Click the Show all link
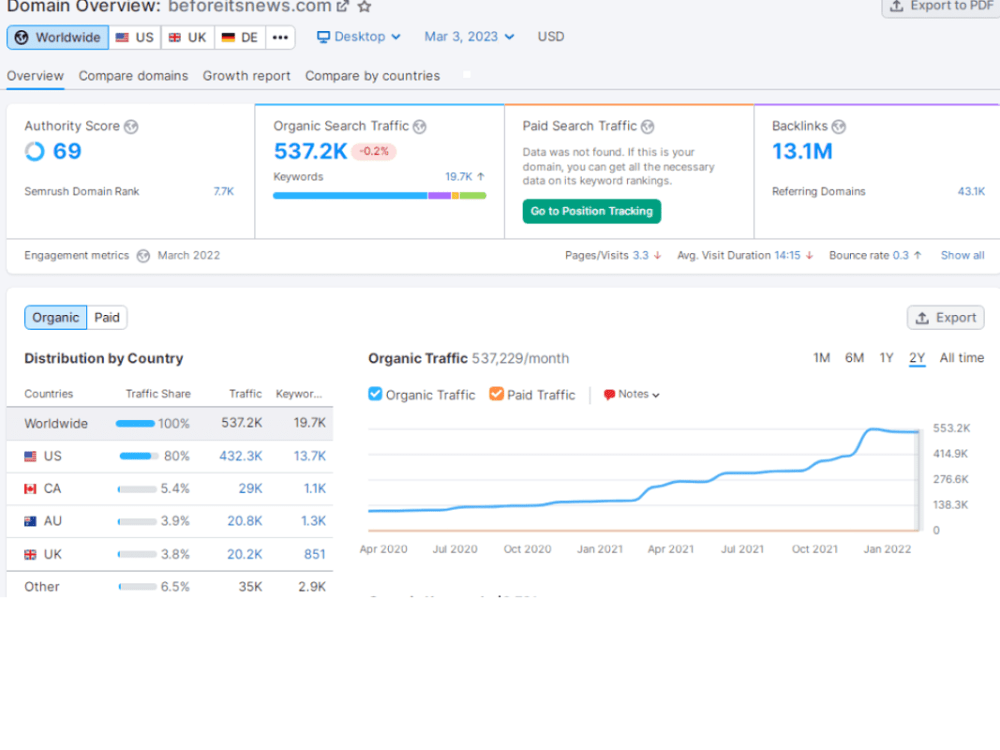This screenshot has height=750, width=1000. click(962, 256)
